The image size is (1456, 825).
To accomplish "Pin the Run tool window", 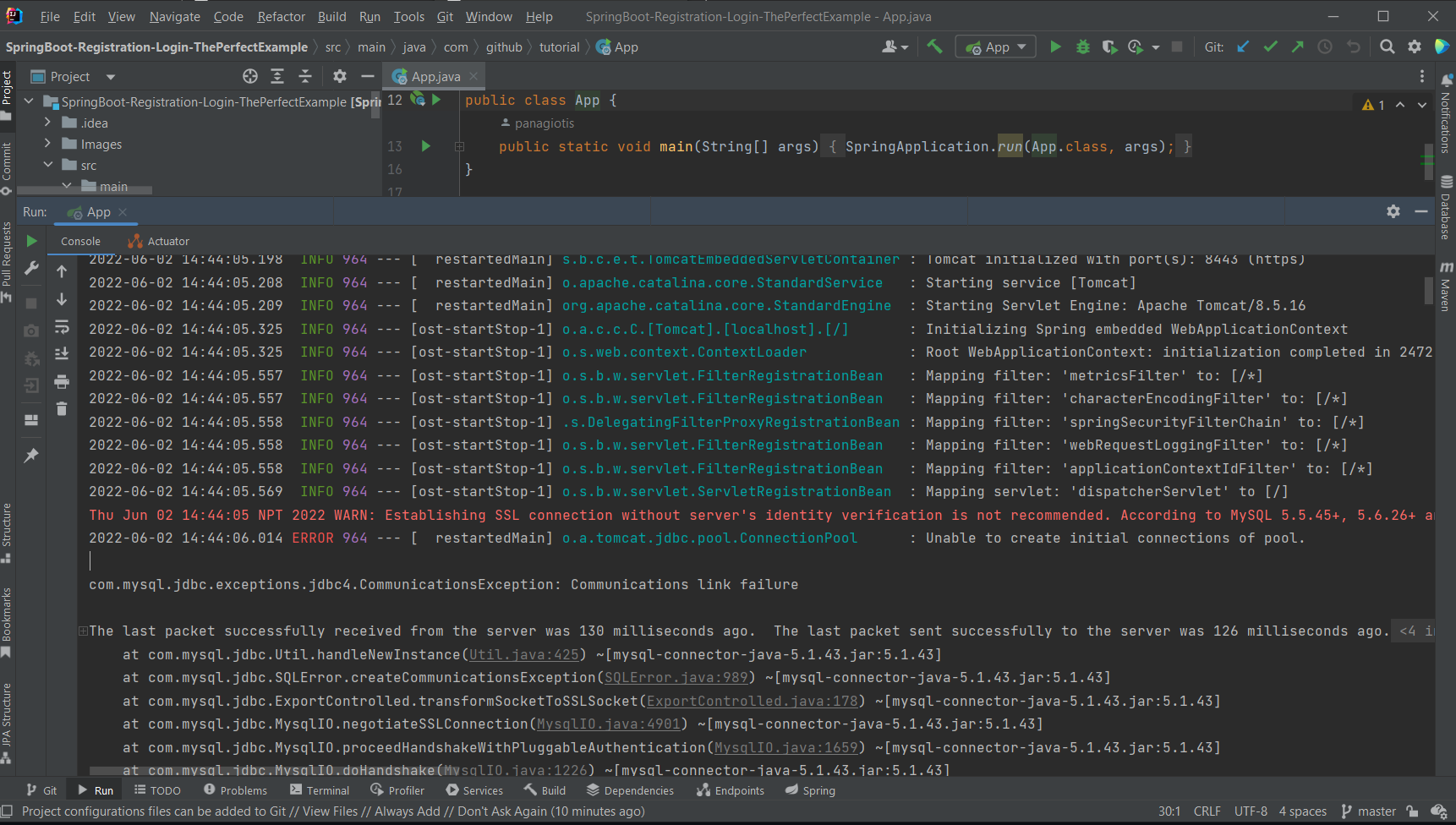I will [x=31, y=455].
